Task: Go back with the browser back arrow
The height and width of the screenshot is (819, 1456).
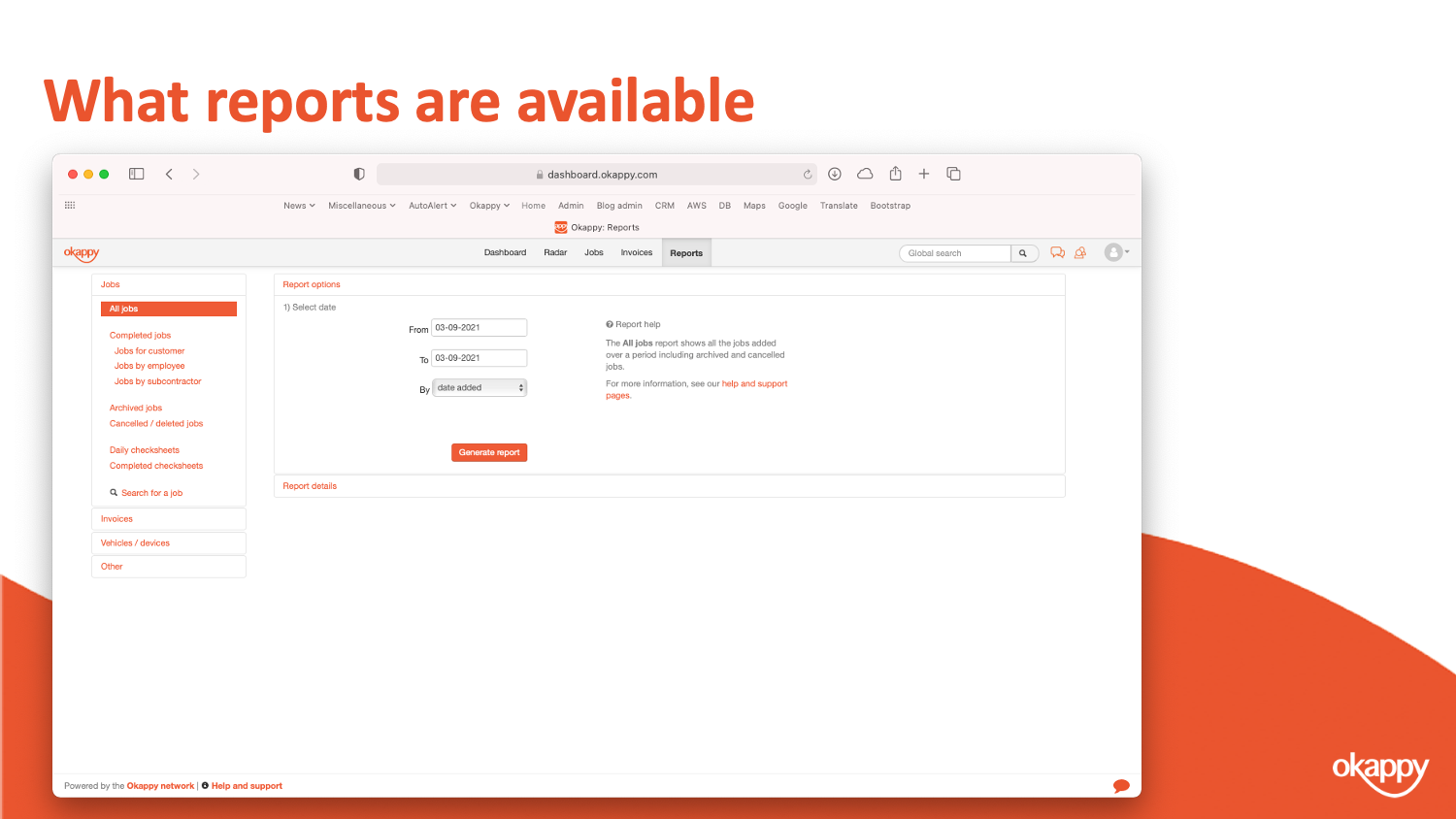Action: 169,174
